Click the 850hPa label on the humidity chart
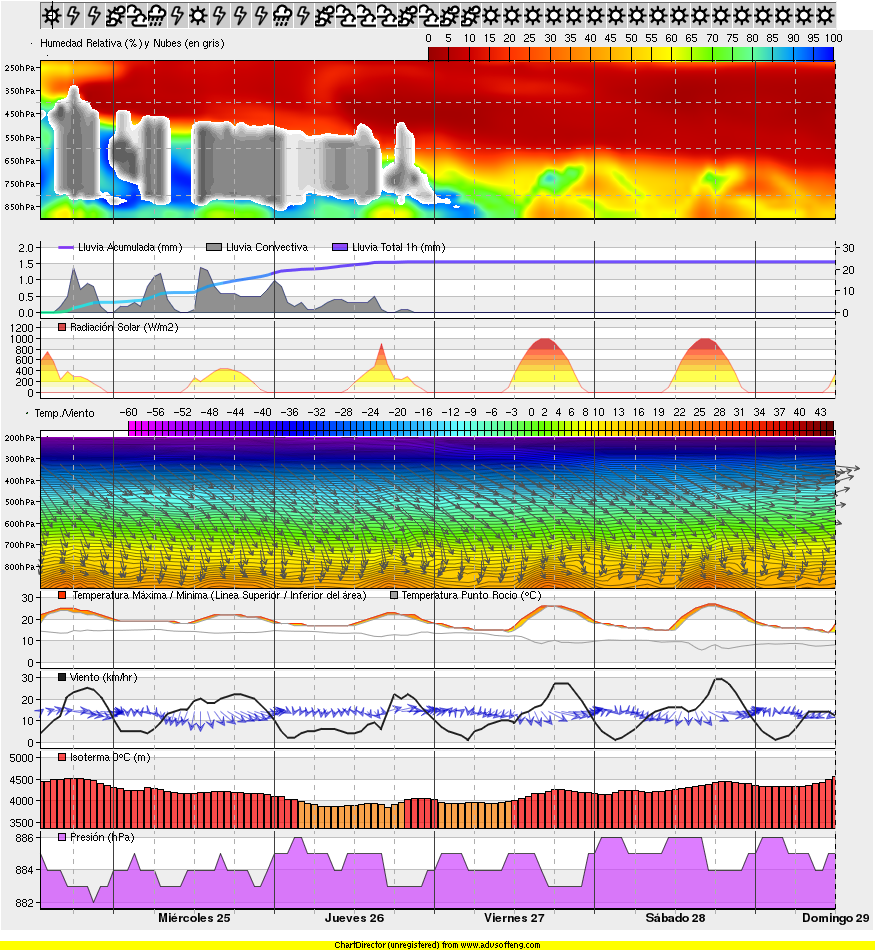The width and height of the screenshot is (875, 950). (x=19, y=207)
